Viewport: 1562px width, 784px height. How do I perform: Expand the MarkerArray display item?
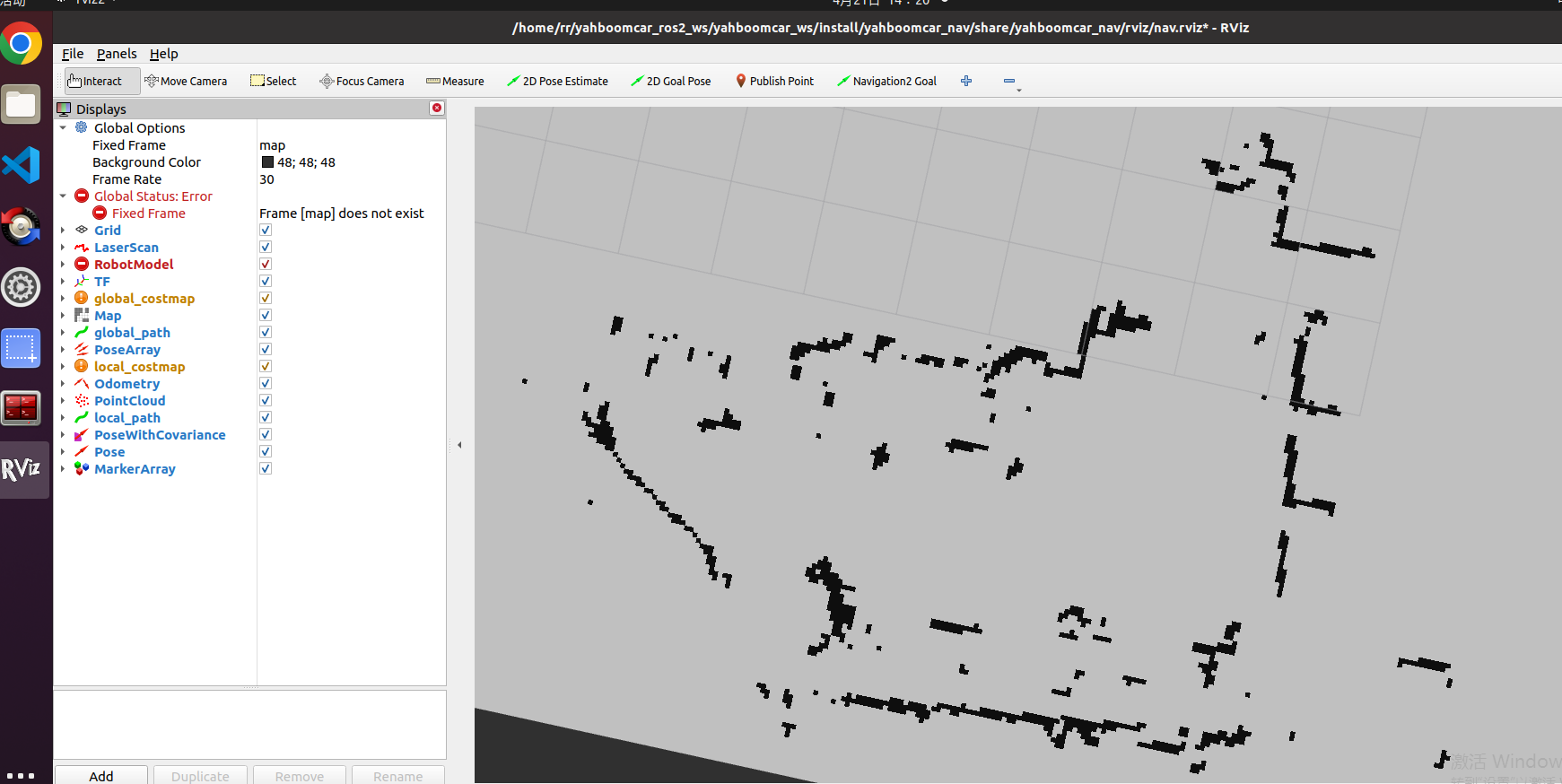[63, 468]
